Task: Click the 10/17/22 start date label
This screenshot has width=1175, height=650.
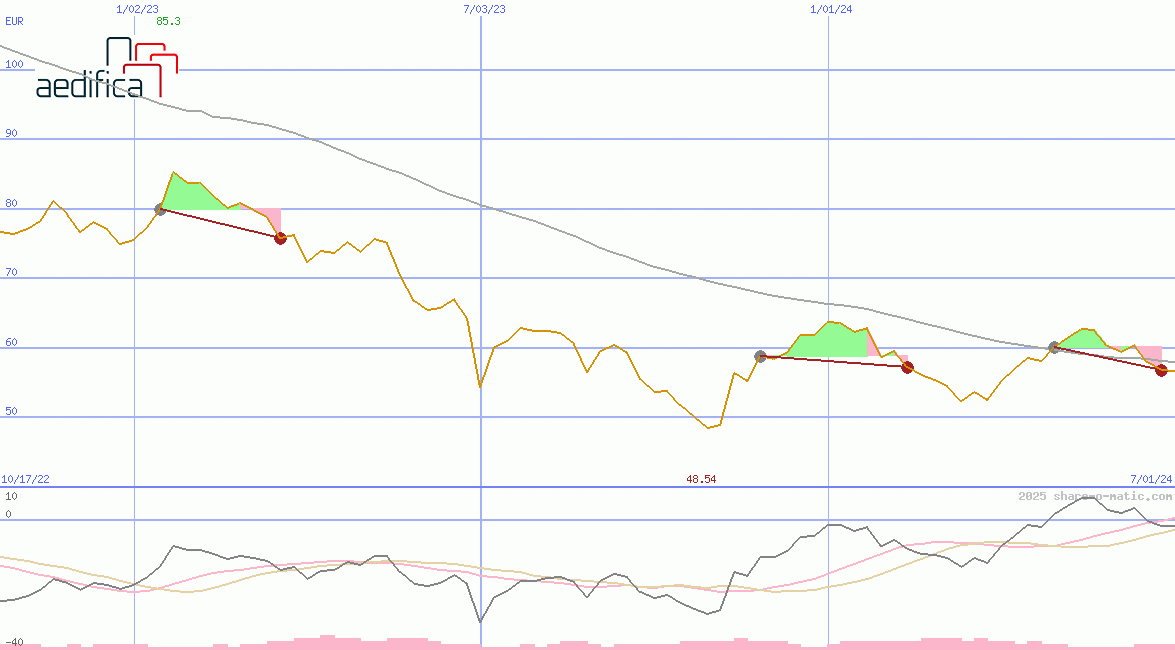Action: (25, 479)
